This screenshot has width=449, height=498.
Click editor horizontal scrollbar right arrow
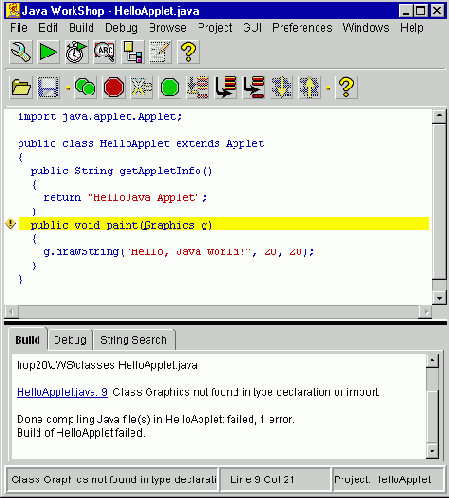tap(426, 312)
